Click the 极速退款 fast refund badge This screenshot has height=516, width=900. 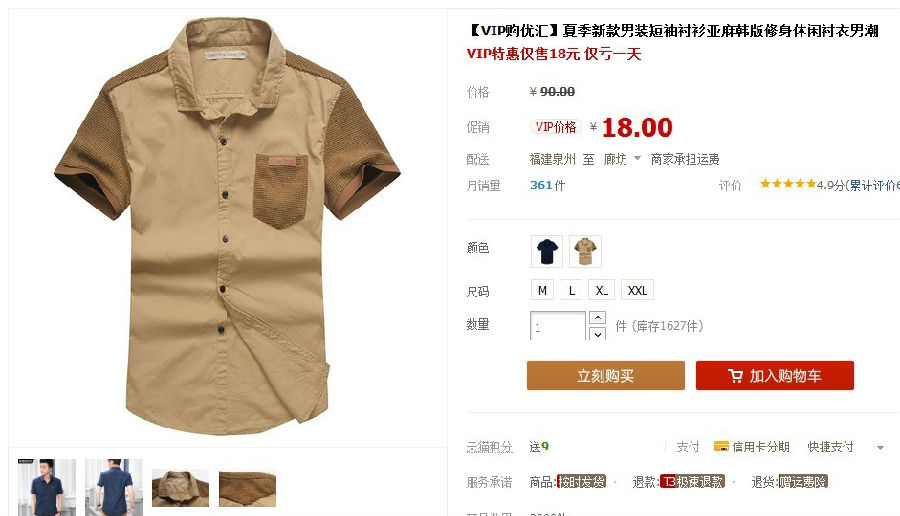coord(693,482)
